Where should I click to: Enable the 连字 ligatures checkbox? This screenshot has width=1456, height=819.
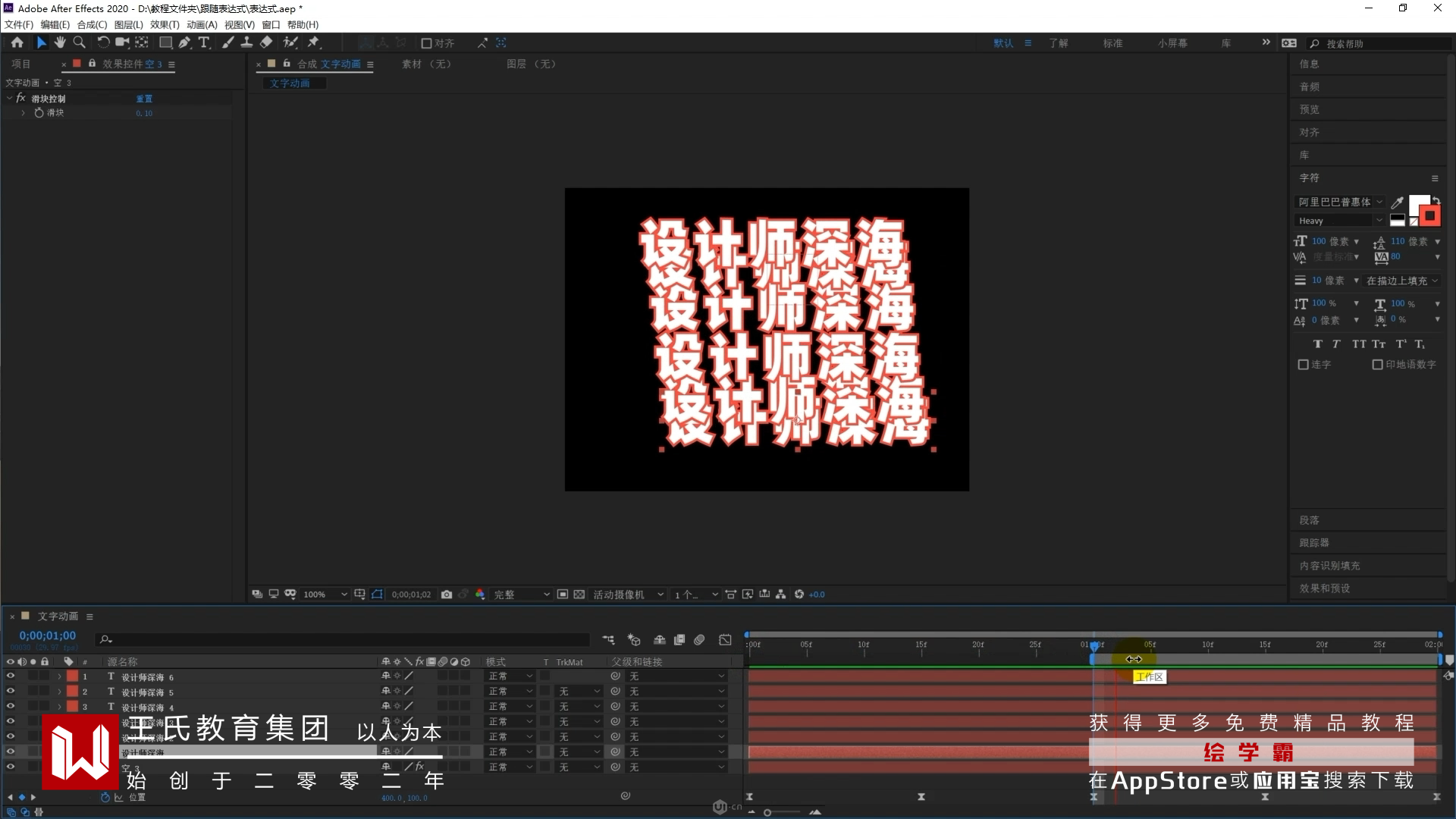click(x=1303, y=365)
